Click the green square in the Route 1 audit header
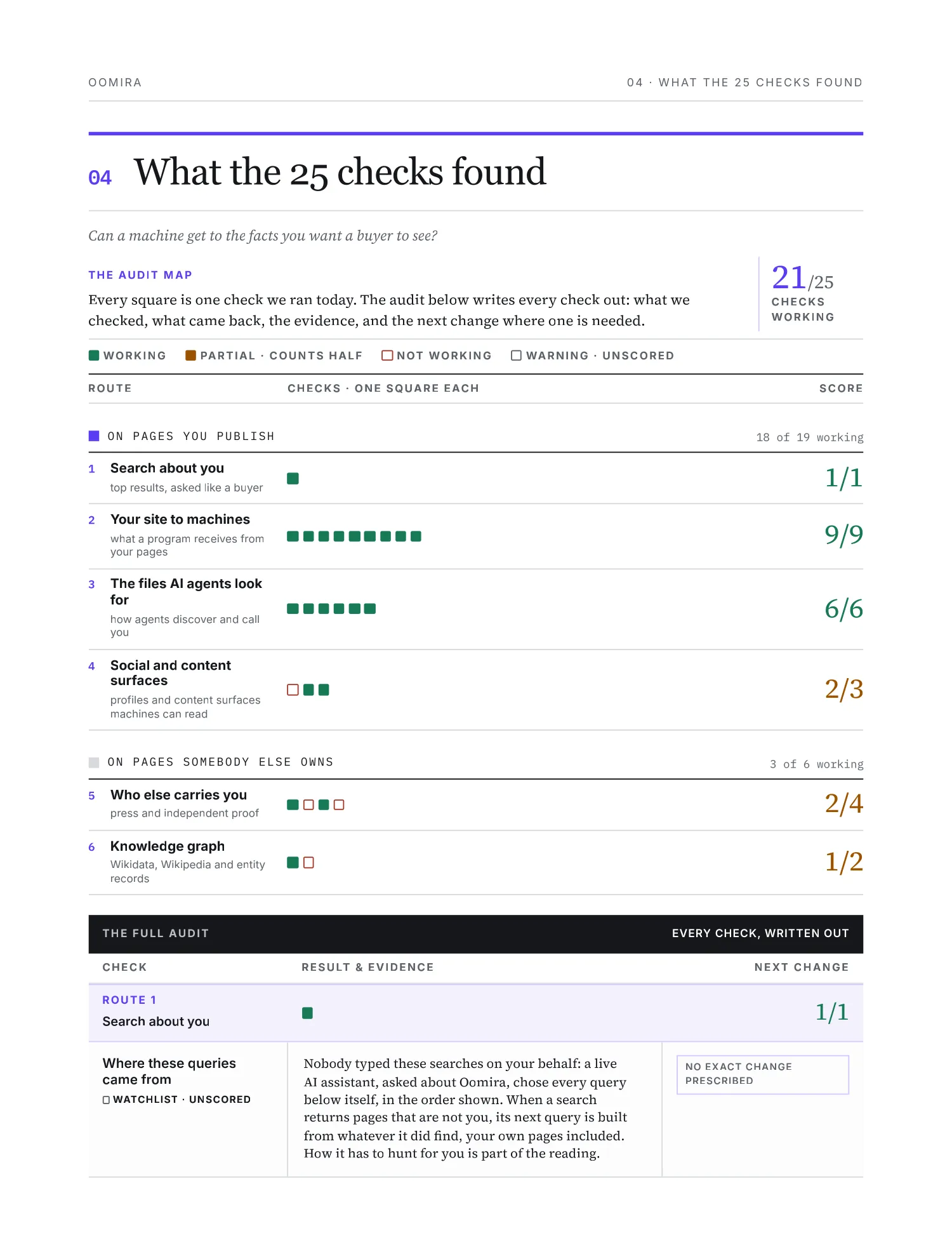952x1233 pixels. tap(307, 1013)
